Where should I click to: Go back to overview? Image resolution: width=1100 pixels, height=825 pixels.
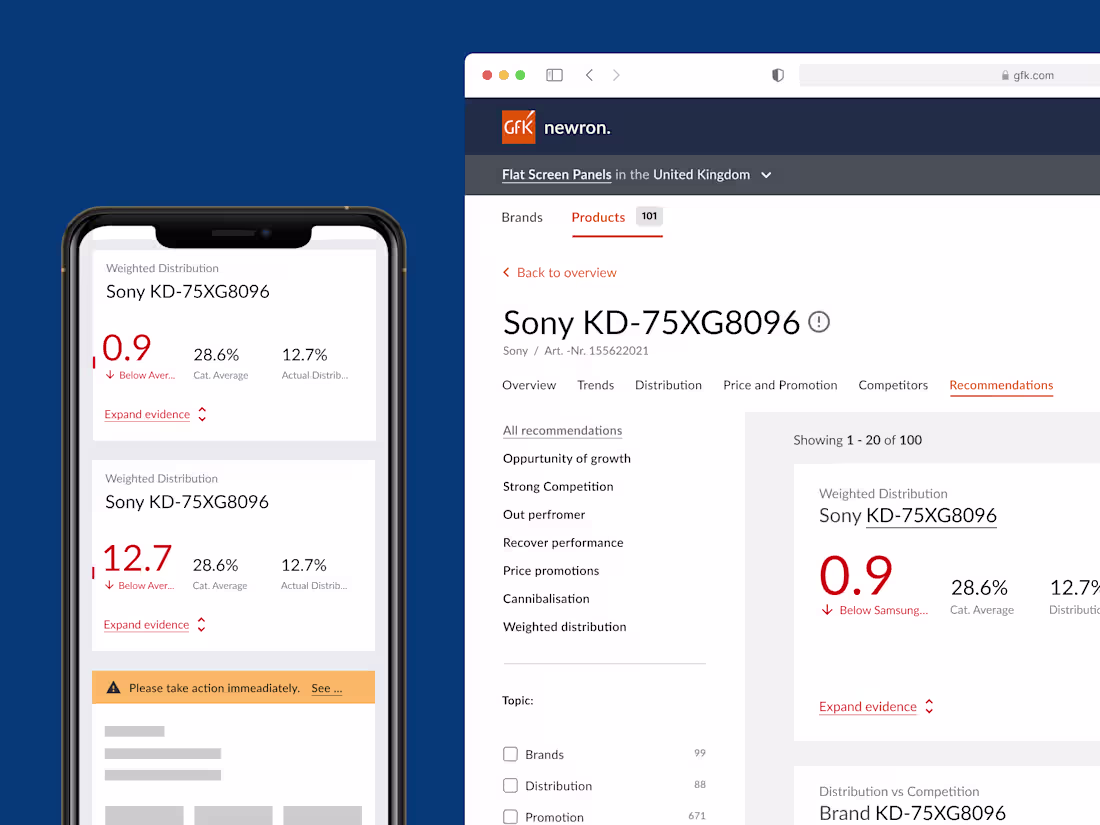point(560,273)
